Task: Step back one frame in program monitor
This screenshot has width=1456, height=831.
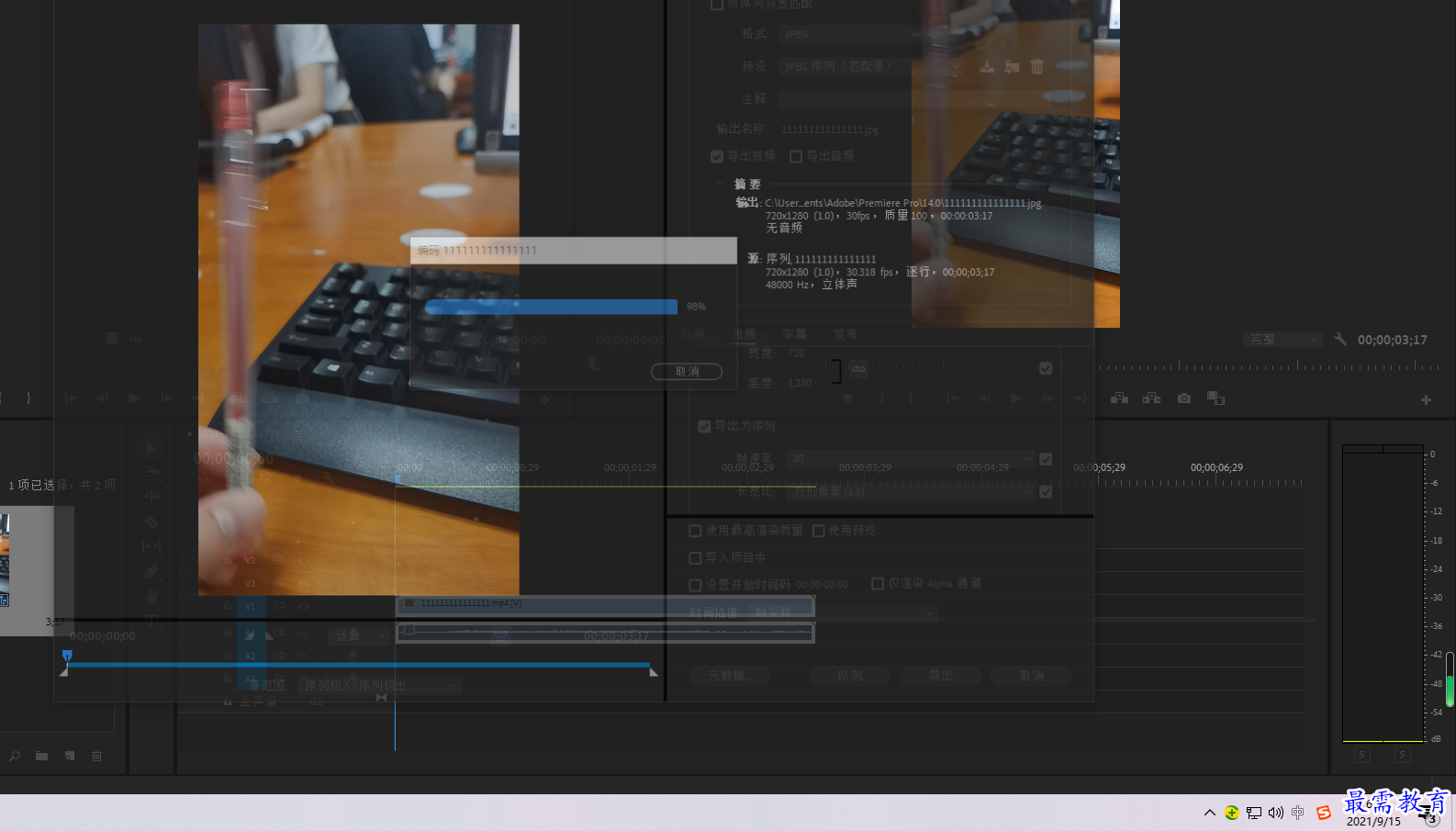Action: pyautogui.click(x=984, y=399)
